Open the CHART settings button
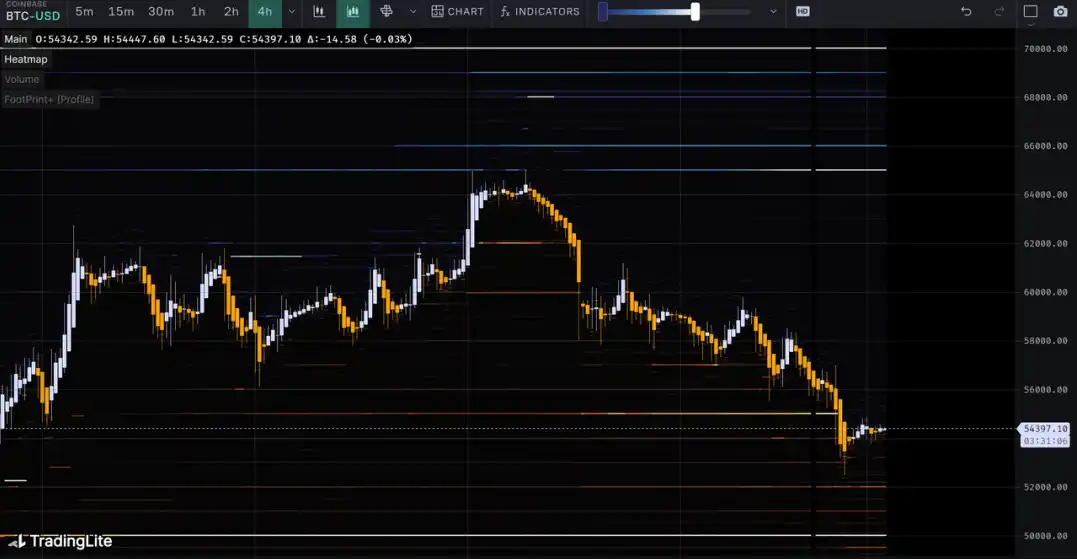The height and width of the screenshot is (559, 1077). [457, 12]
